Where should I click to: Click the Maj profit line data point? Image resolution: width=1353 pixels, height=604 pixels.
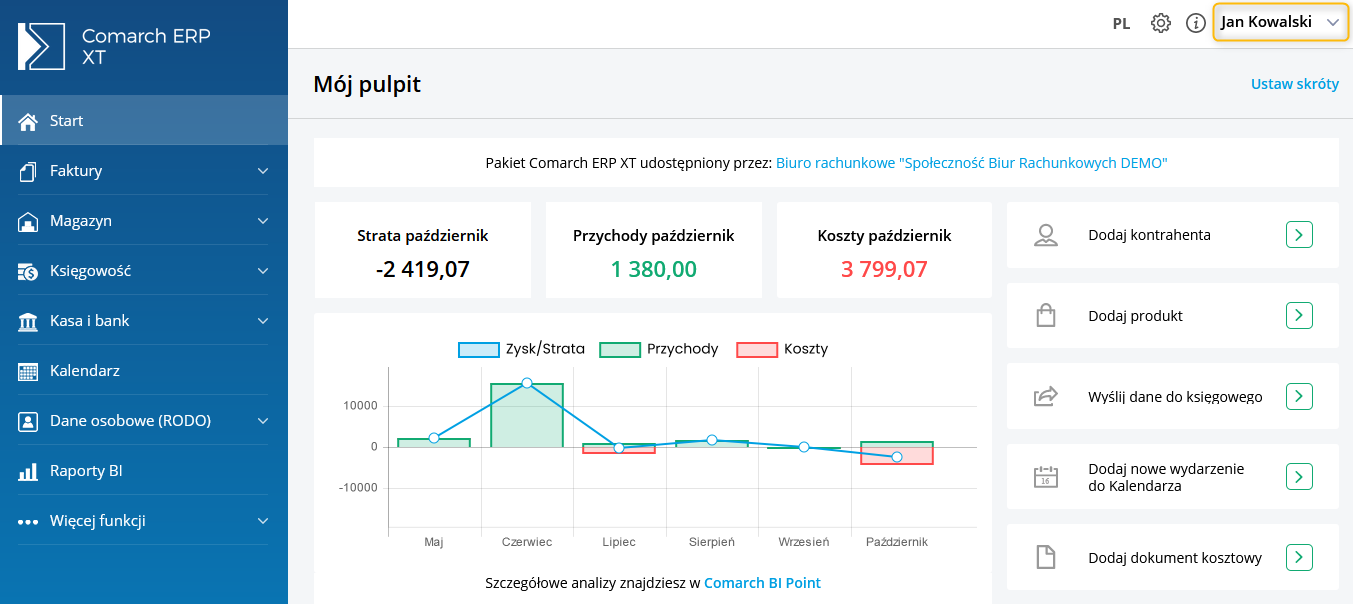coord(434,438)
